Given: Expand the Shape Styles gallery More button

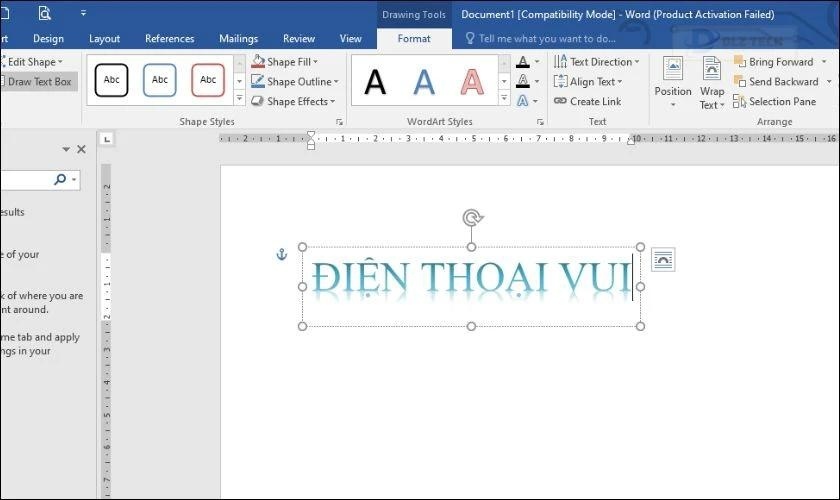Looking at the screenshot, I should tap(239, 99).
